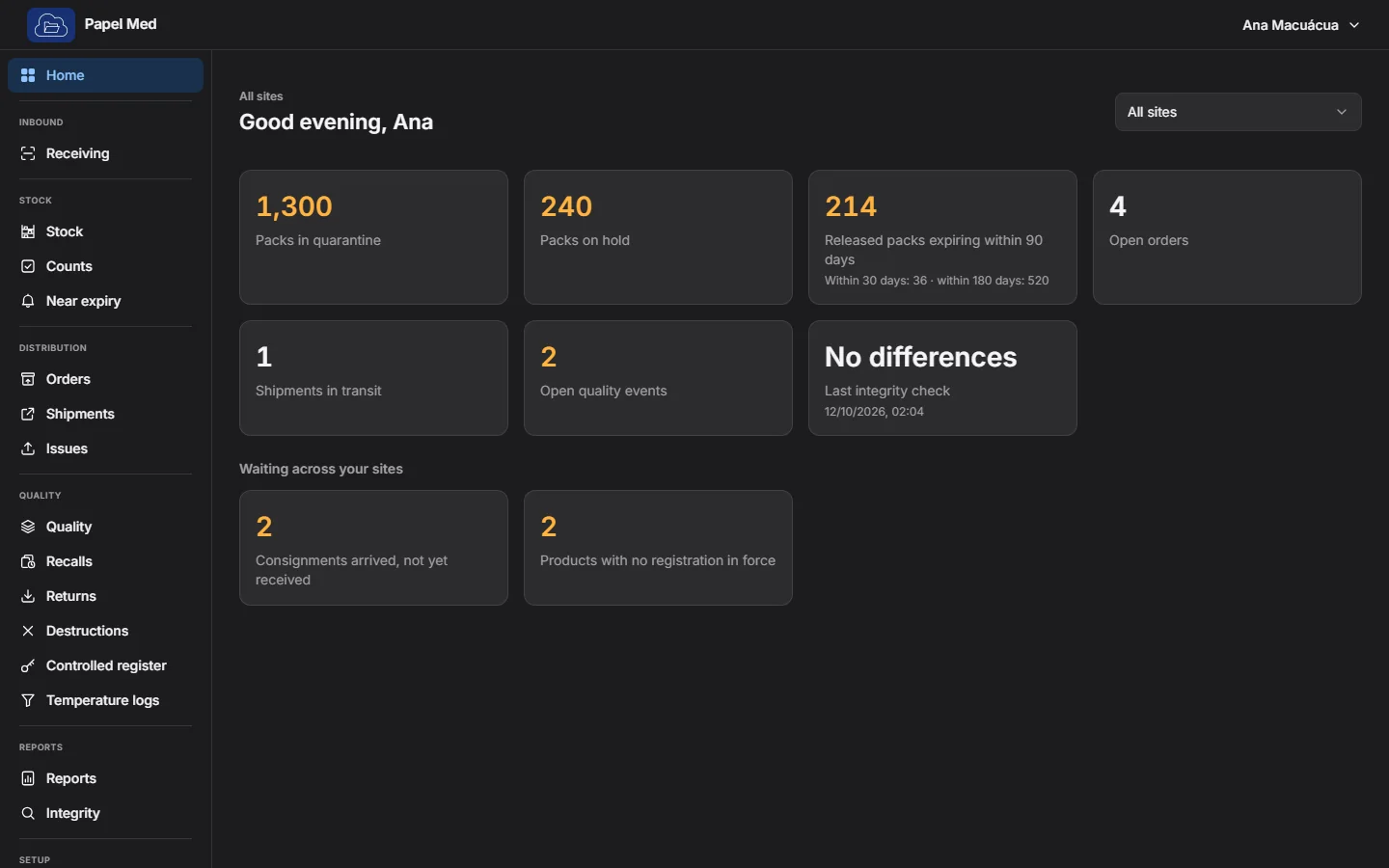Image resolution: width=1389 pixels, height=868 pixels.
Task: Open the All sites dropdown
Action: click(x=1238, y=112)
